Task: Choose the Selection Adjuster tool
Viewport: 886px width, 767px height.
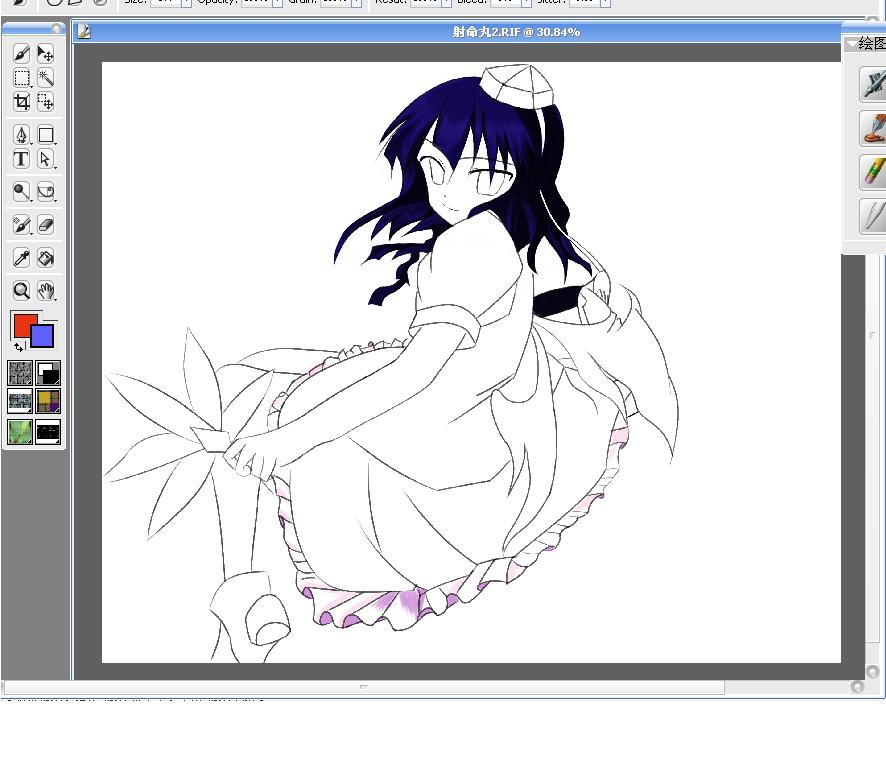Action: pos(46,102)
